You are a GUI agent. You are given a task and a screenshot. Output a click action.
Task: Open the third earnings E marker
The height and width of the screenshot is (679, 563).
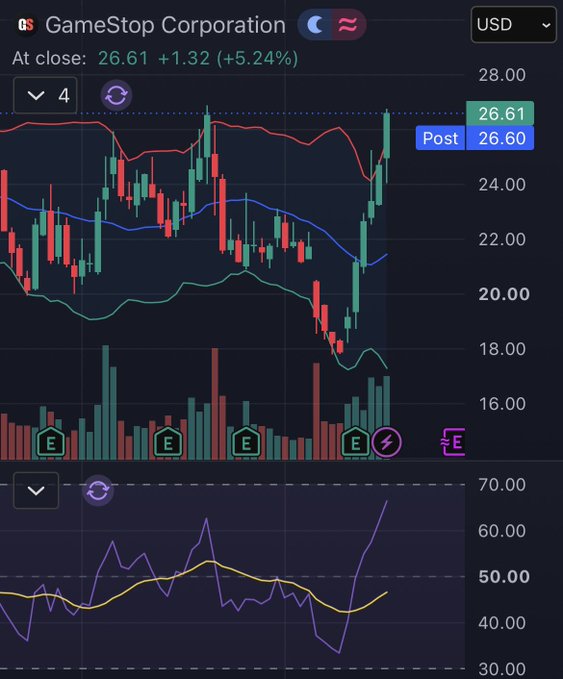[246, 443]
